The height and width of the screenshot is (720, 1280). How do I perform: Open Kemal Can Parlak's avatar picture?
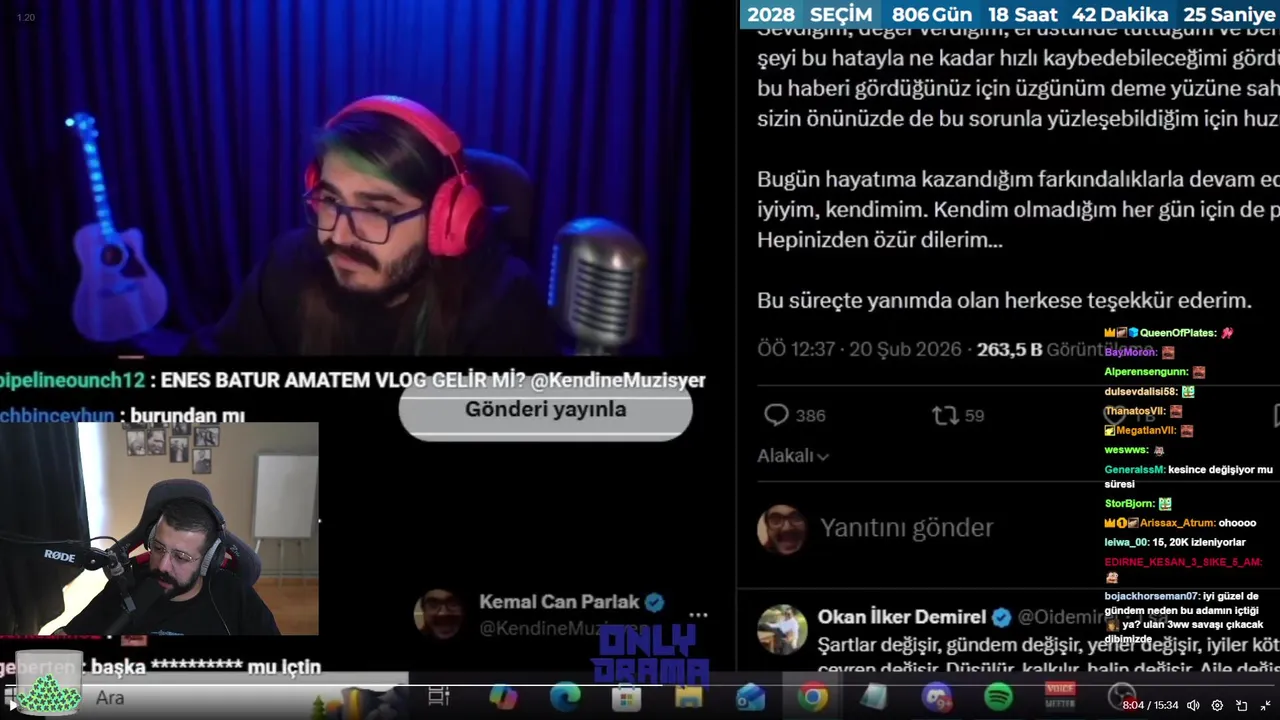(x=439, y=615)
